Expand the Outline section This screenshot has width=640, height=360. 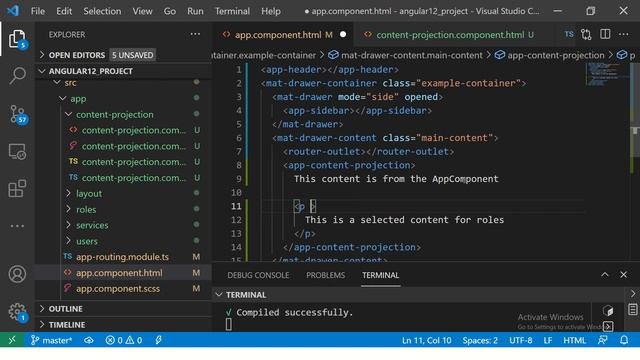tap(65, 309)
